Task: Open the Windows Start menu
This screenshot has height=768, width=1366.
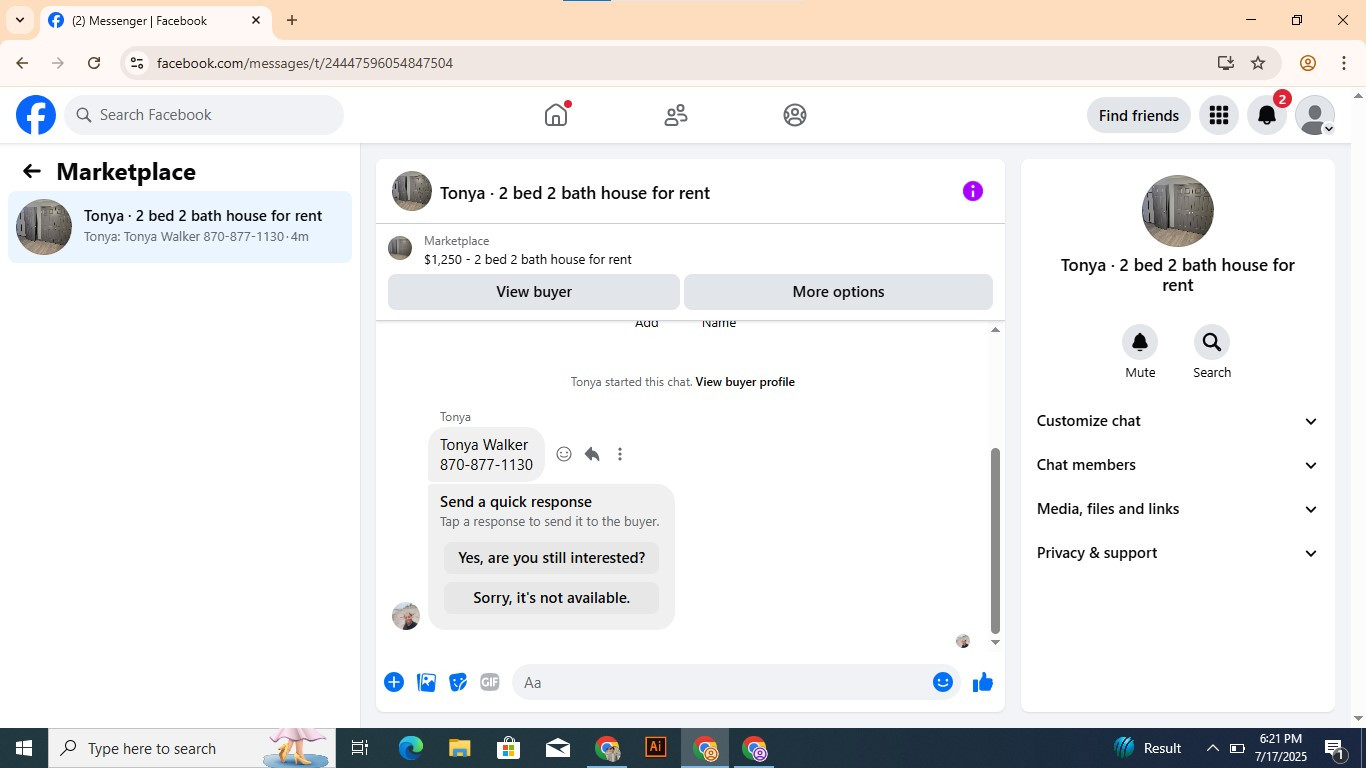Action: tap(24, 748)
